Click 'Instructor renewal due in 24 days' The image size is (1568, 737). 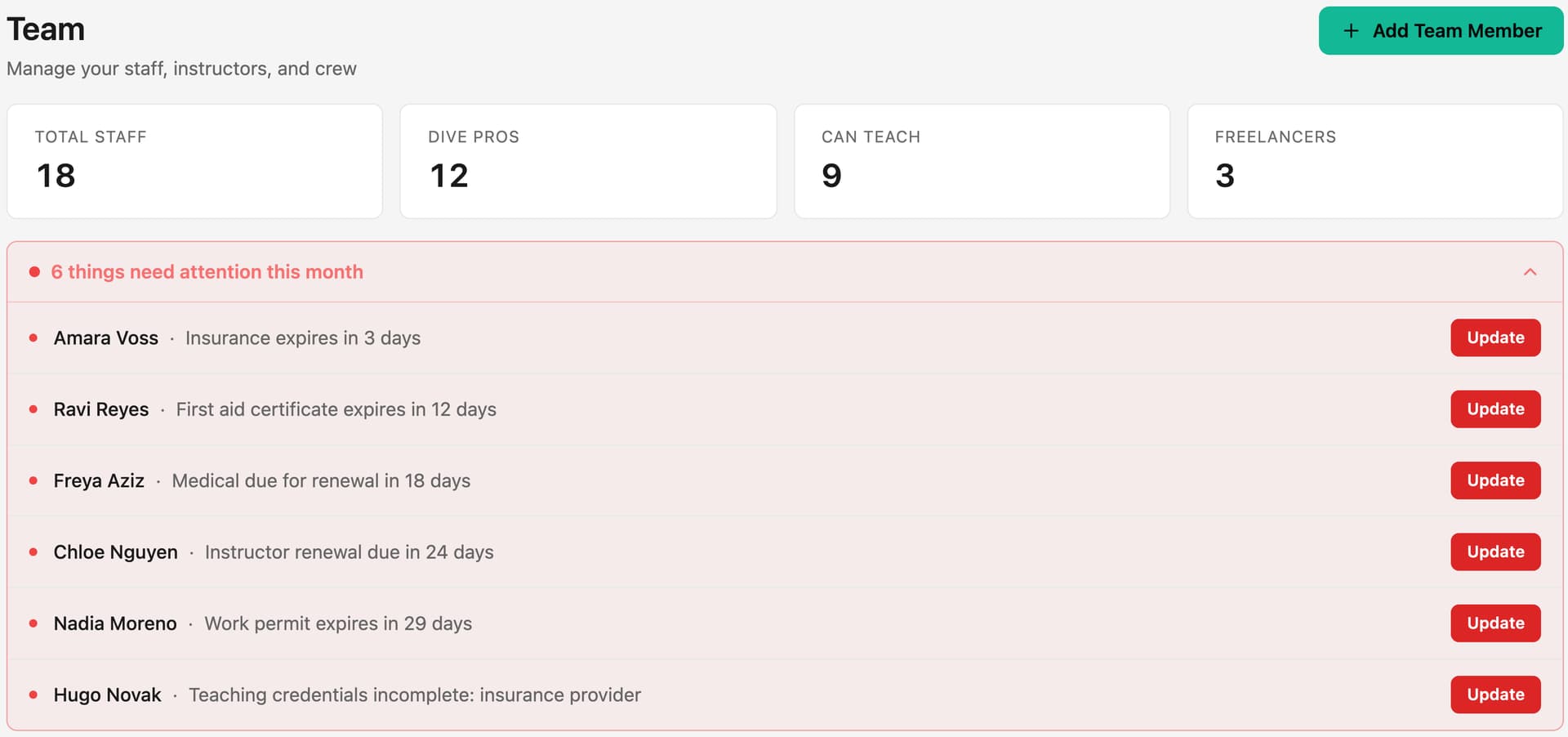350,552
